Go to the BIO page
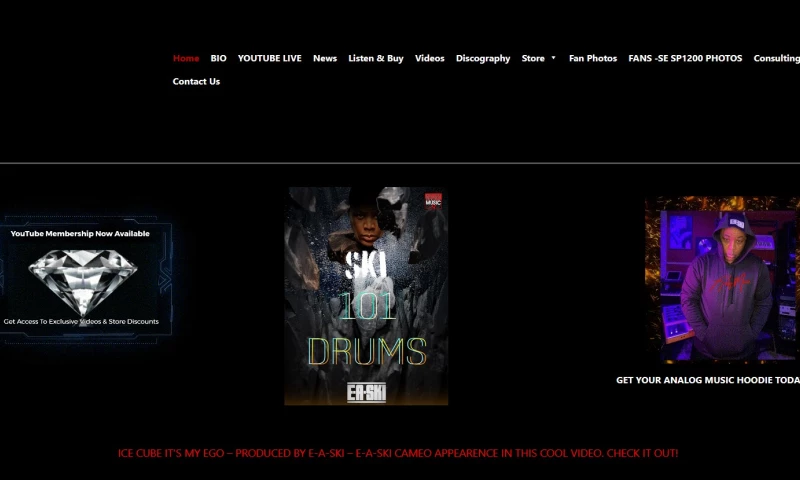This screenshot has height=480, width=800. pyautogui.click(x=218, y=58)
